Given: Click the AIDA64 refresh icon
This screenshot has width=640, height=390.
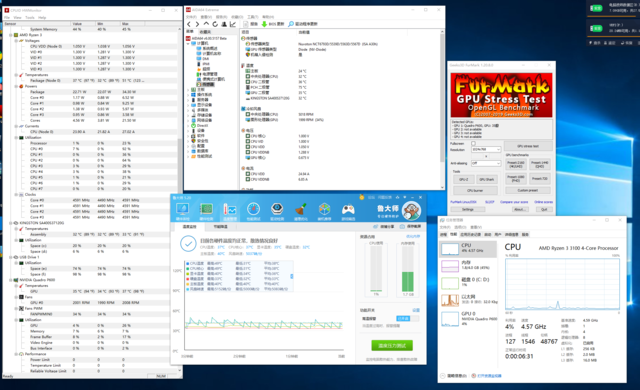Looking at the screenshot, I should click(x=215, y=24).
